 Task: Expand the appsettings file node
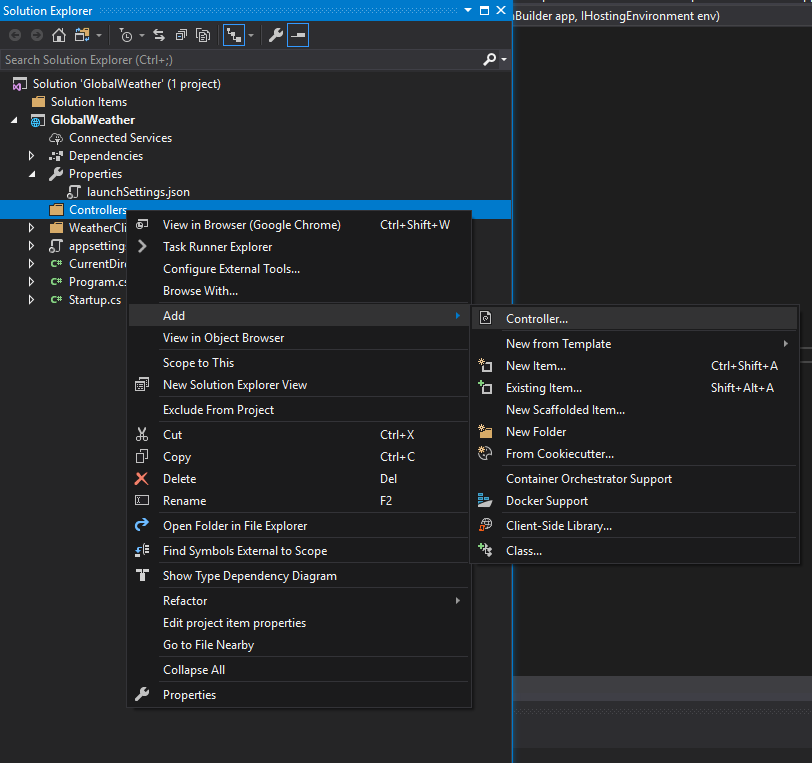(32, 246)
